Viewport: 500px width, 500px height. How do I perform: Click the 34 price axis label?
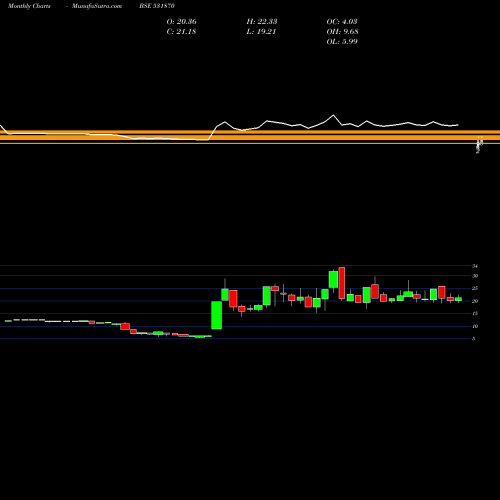(475, 266)
